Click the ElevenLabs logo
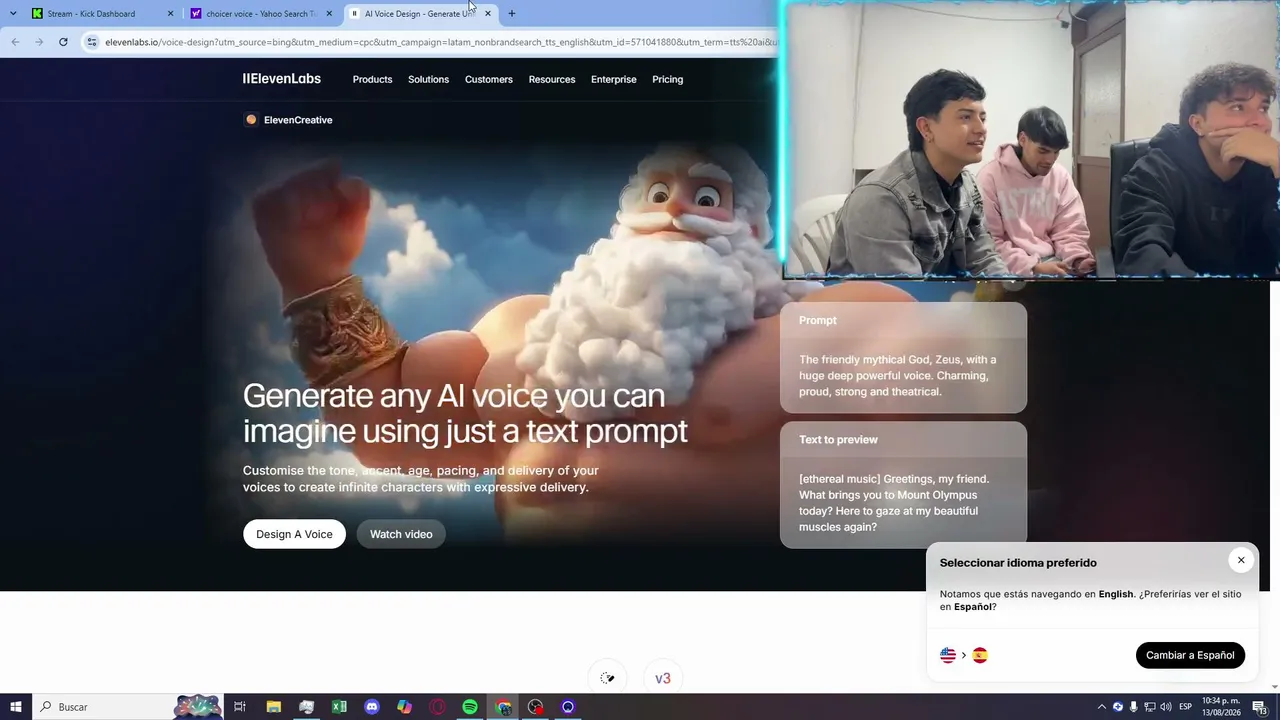 pyautogui.click(x=281, y=79)
